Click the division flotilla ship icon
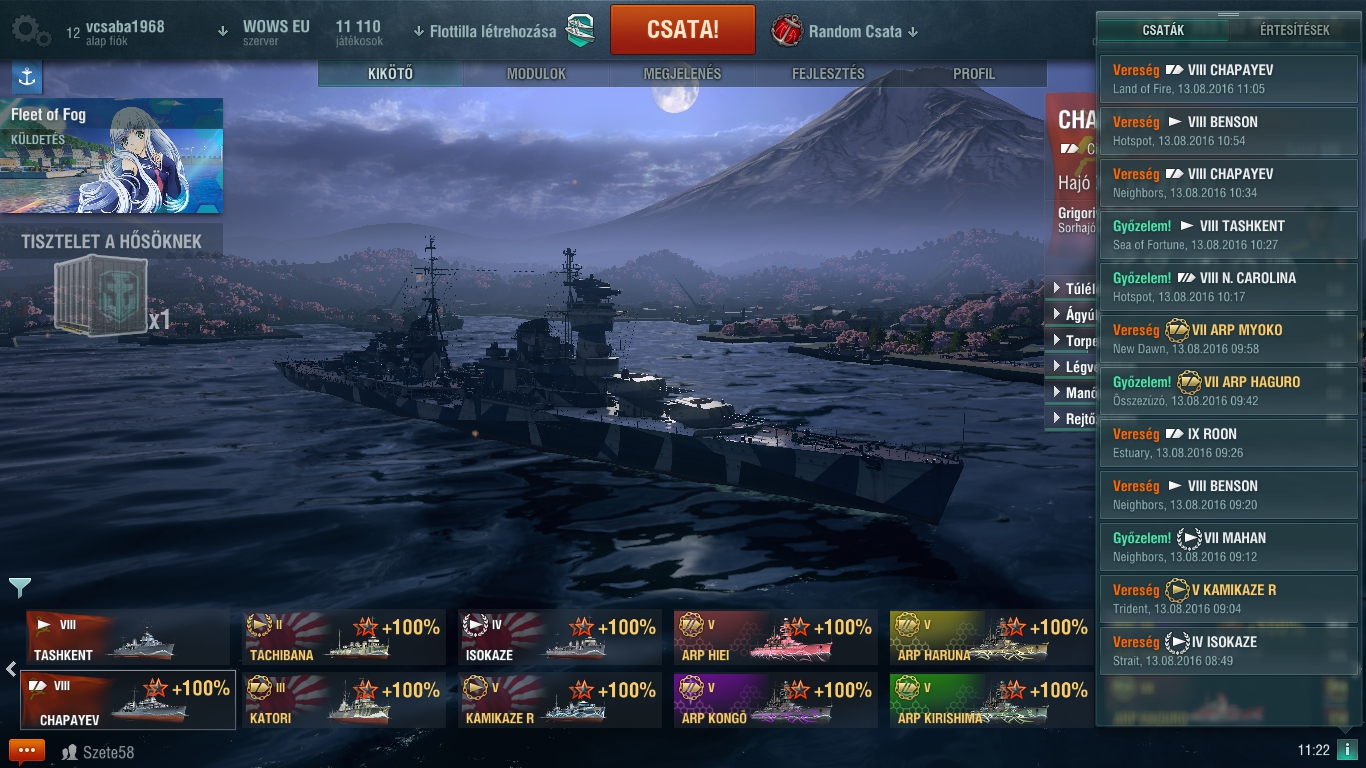Viewport: 1366px width, 768px height. [580, 31]
